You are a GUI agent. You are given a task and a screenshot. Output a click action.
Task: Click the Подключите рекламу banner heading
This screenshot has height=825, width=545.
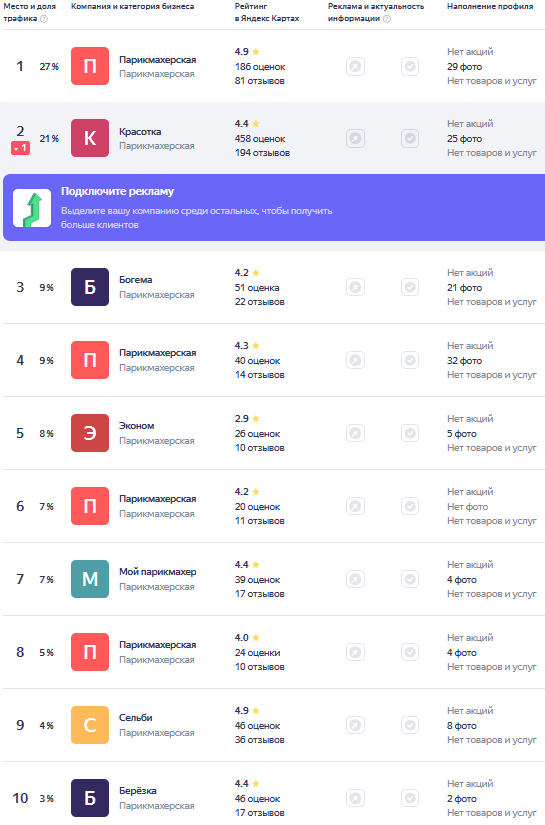(117, 192)
